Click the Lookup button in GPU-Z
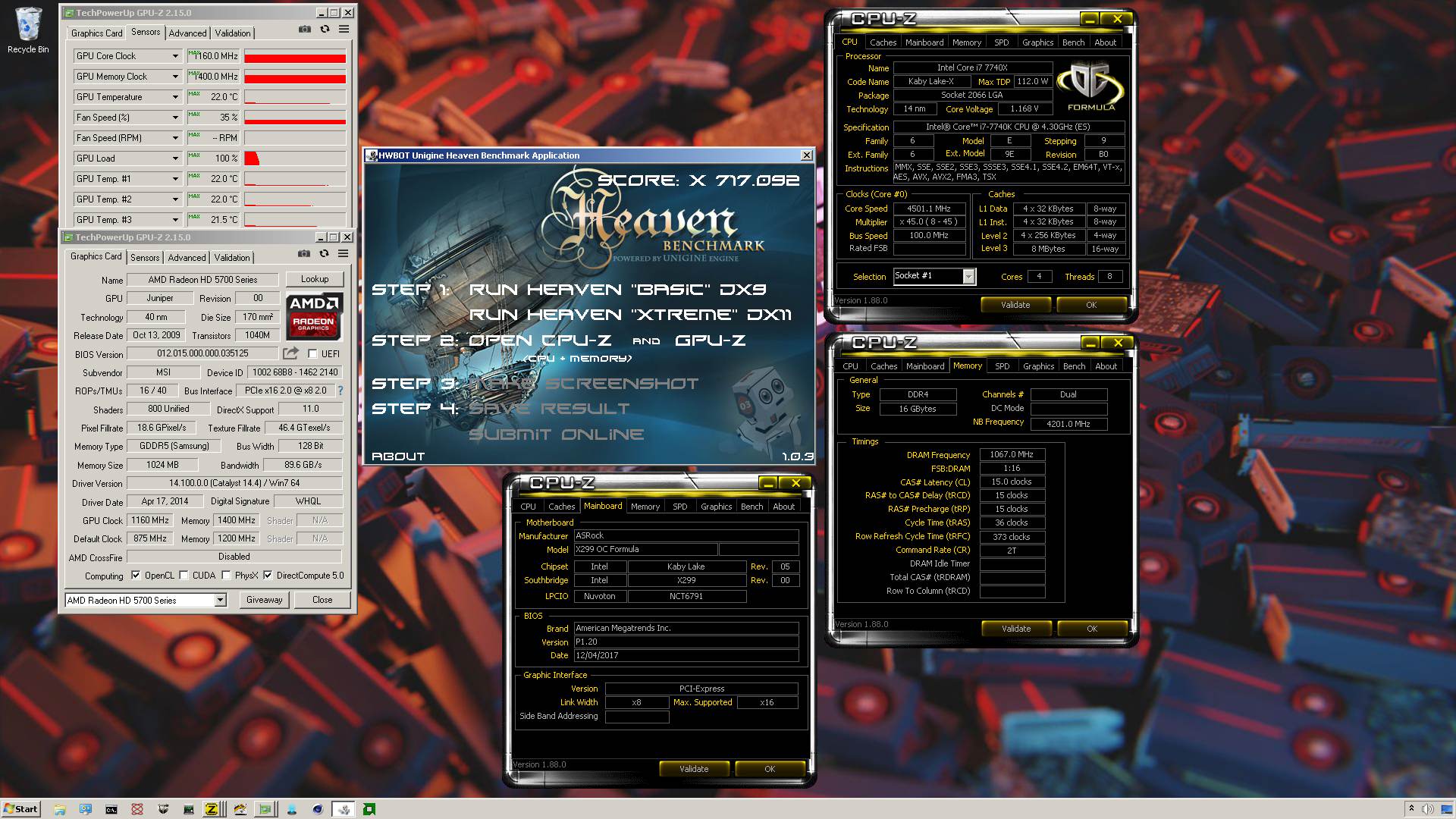This screenshot has height=819, width=1456. tap(315, 279)
